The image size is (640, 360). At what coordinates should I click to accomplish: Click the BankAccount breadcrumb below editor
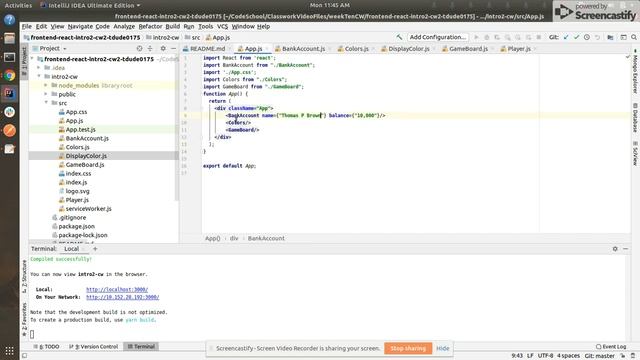(266, 238)
